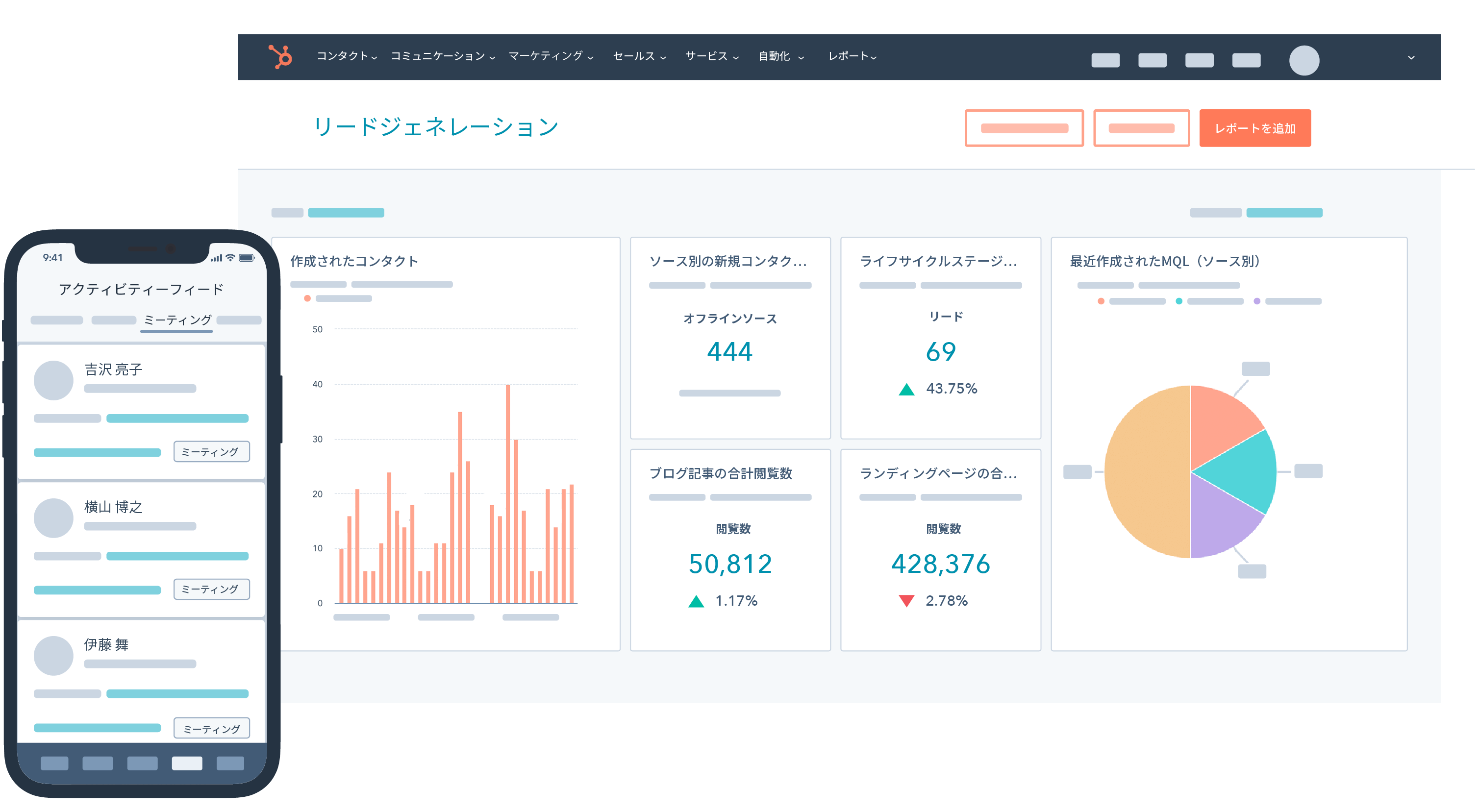The width and height of the screenshot is (1479, 812).
Task: Click 横山 博之's avatar
Action: 53,517
